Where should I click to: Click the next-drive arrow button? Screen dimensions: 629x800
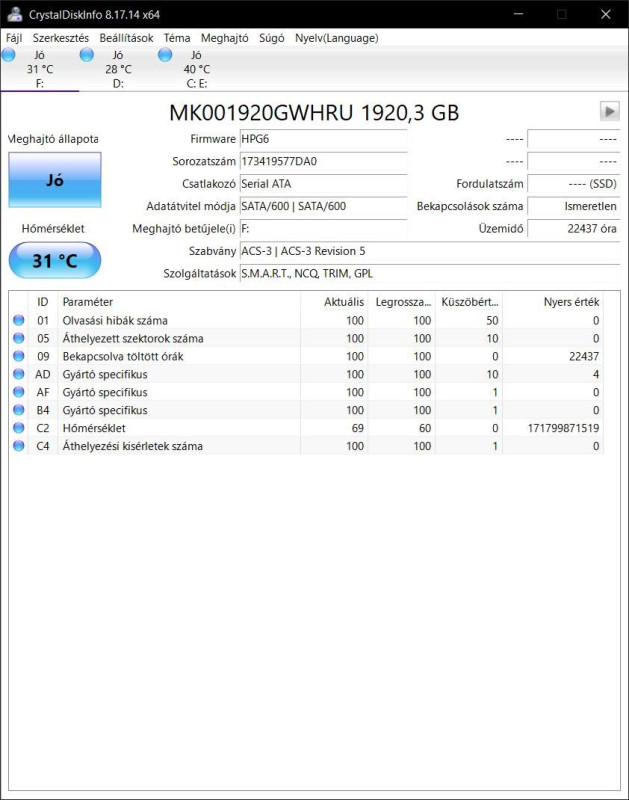[x=610, y=111]
